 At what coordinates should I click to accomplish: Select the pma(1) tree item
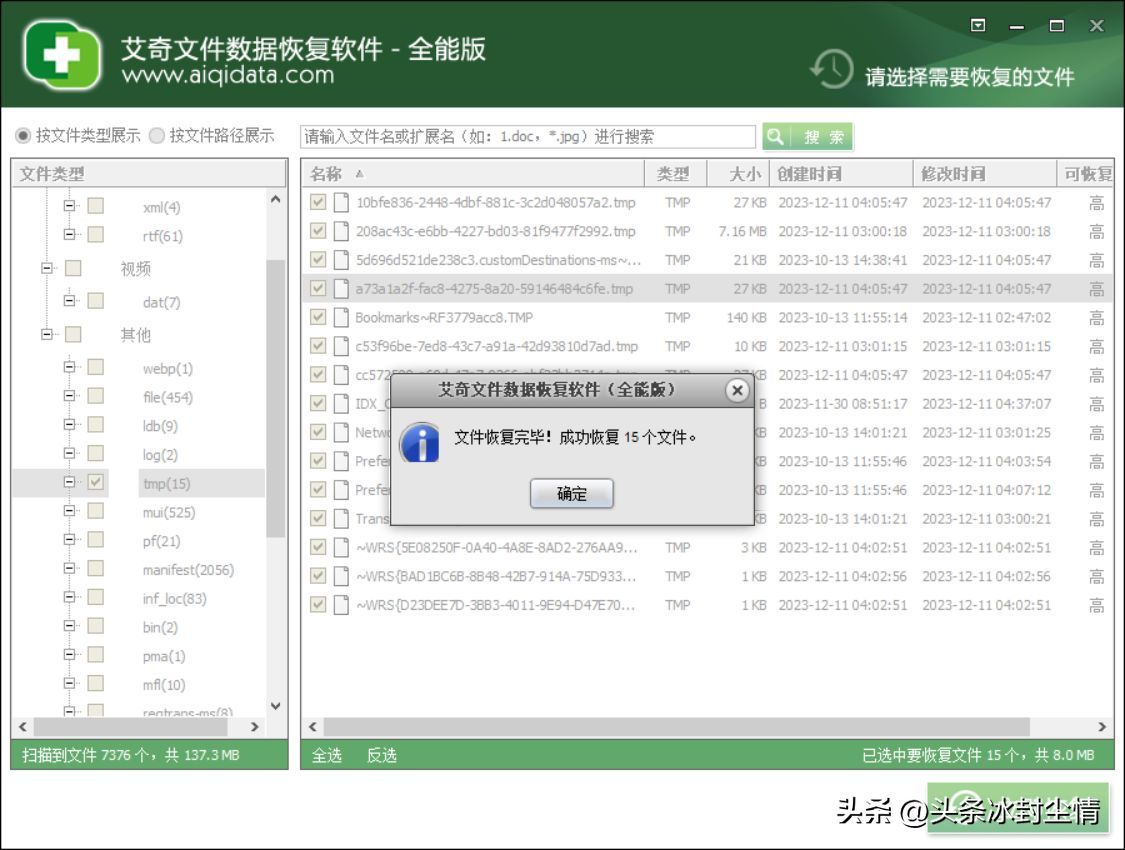point(164,656)
